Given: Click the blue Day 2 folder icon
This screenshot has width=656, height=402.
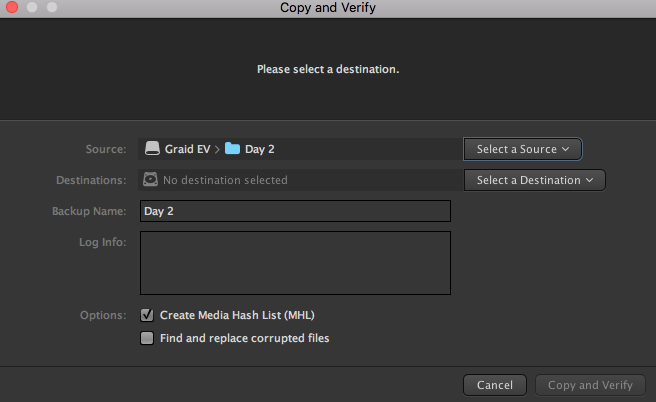Looking at the screenshot, I should [232, 149].
